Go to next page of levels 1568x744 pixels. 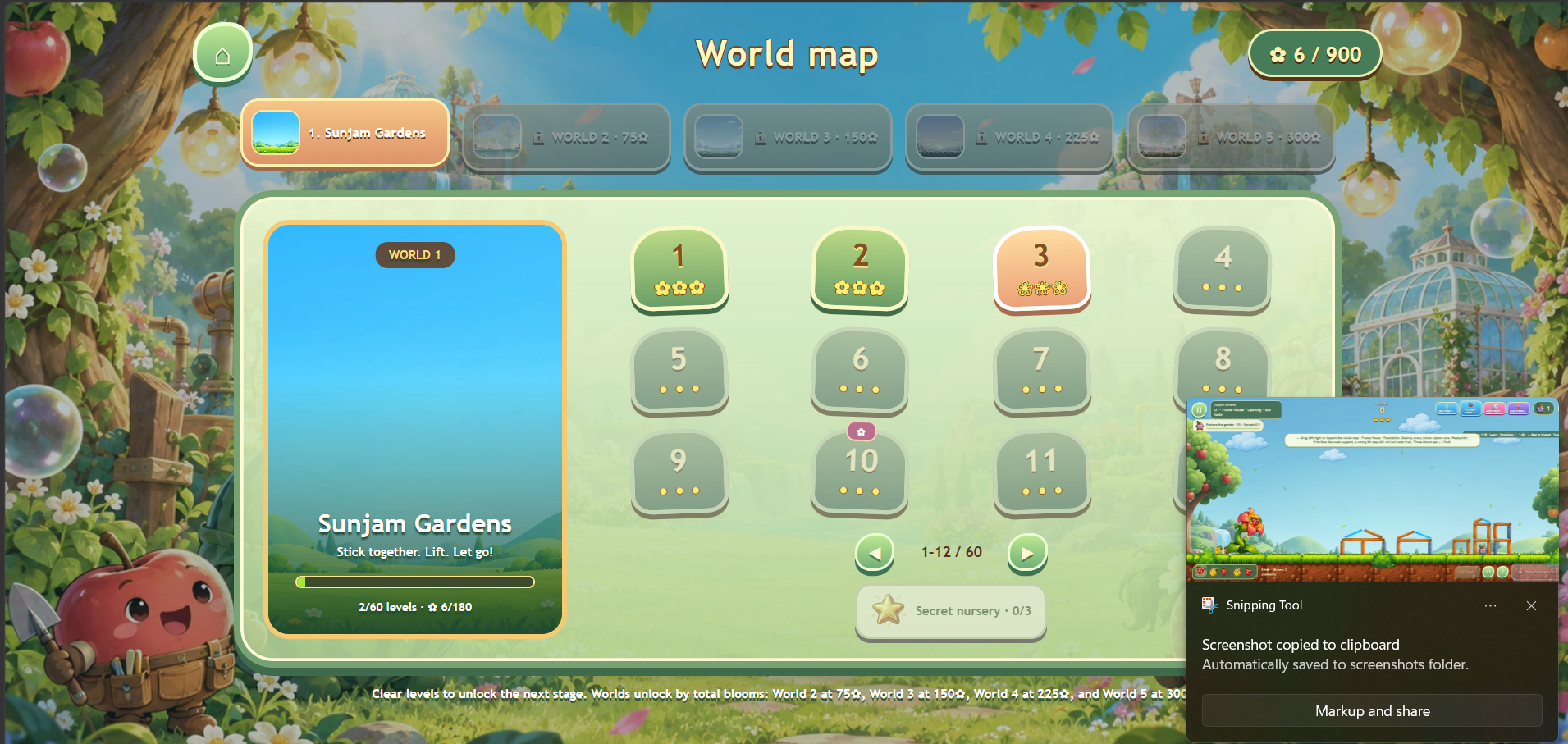point(1027,553)
